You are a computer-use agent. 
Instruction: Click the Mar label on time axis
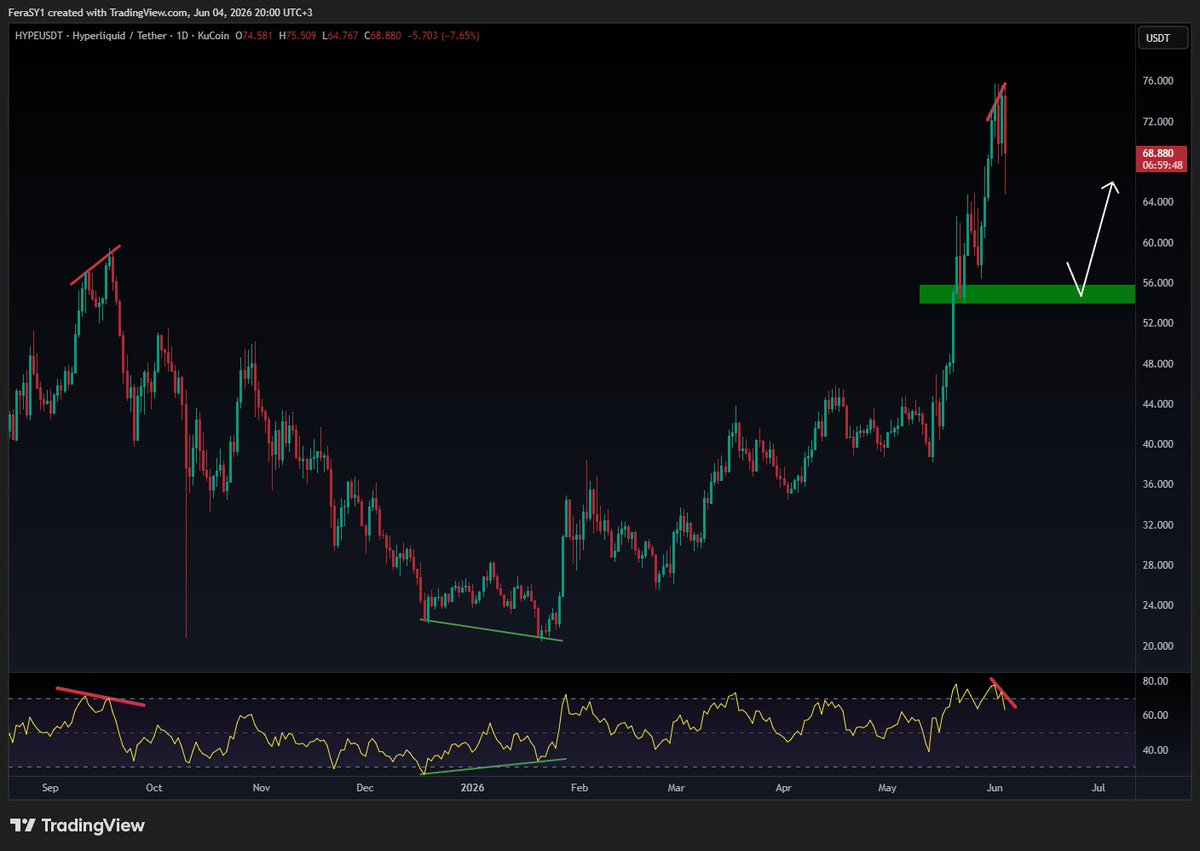(676, 788)
